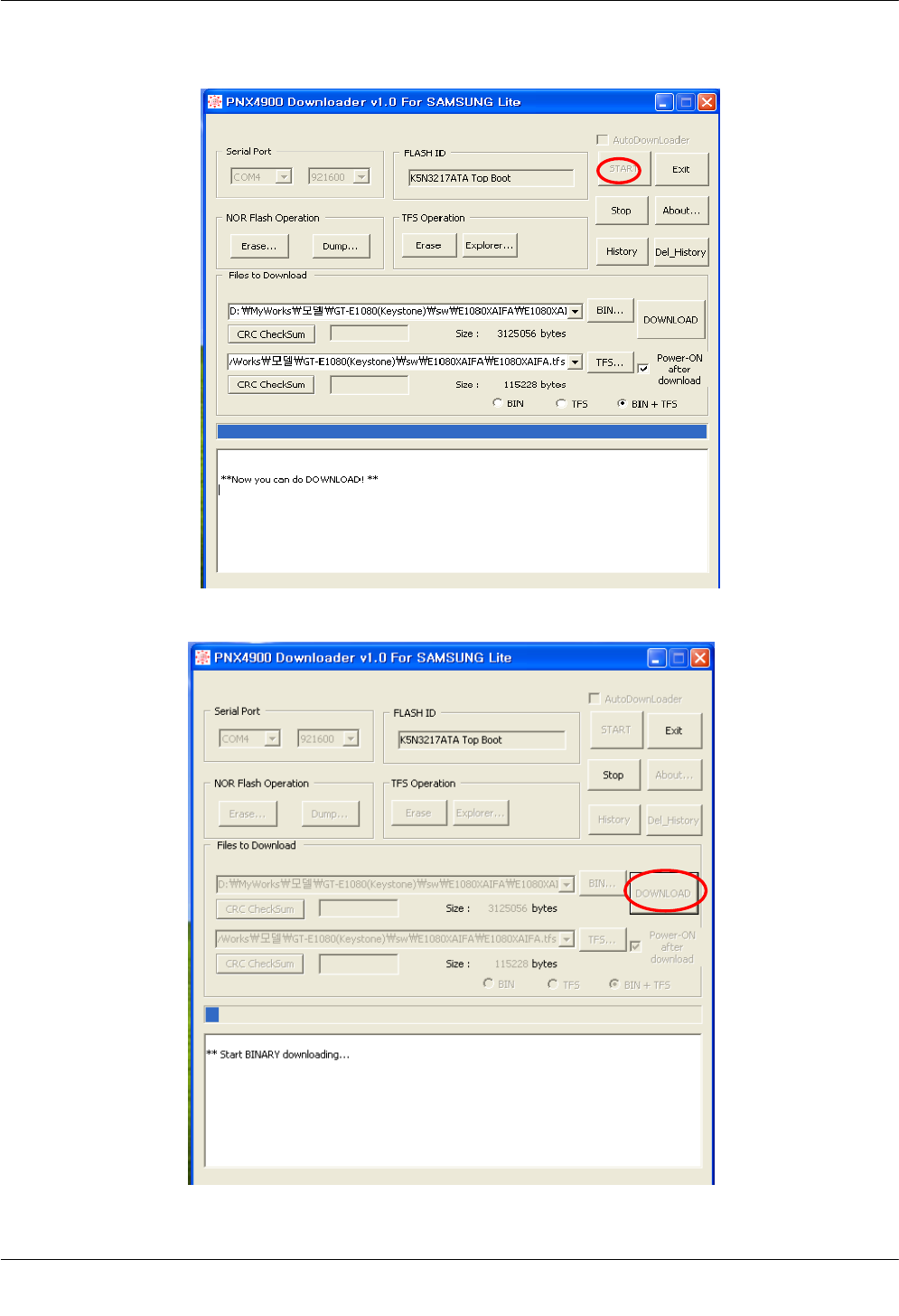Image resolution: width=899 pixels, height=1316 pixels.
Task: Open History in upper window
Action: (x=621, y=251)
